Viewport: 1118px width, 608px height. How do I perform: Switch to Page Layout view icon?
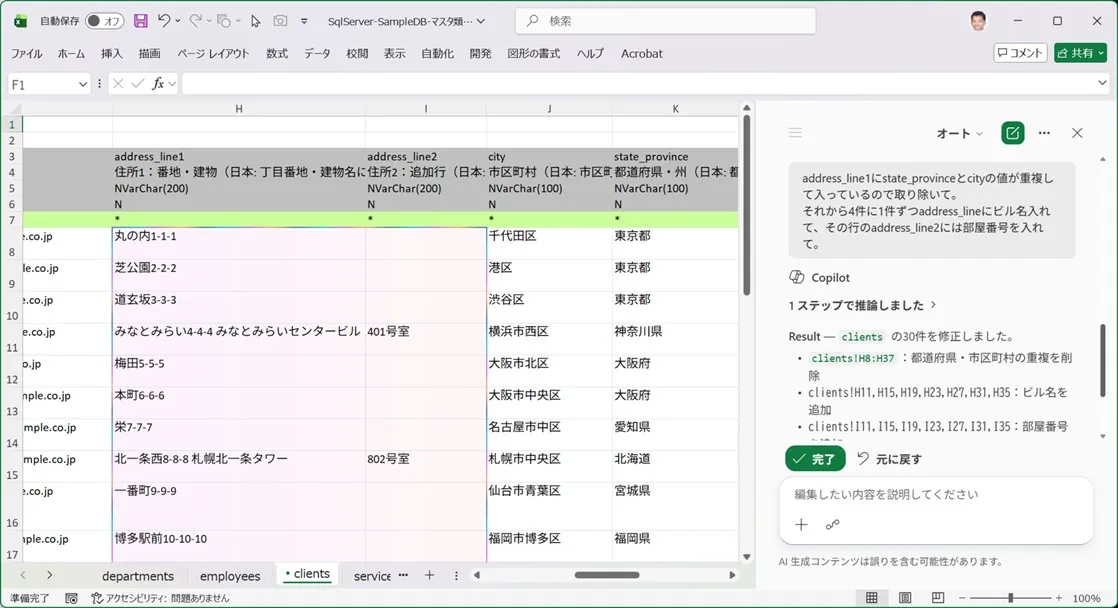click(x=905, y=598)
